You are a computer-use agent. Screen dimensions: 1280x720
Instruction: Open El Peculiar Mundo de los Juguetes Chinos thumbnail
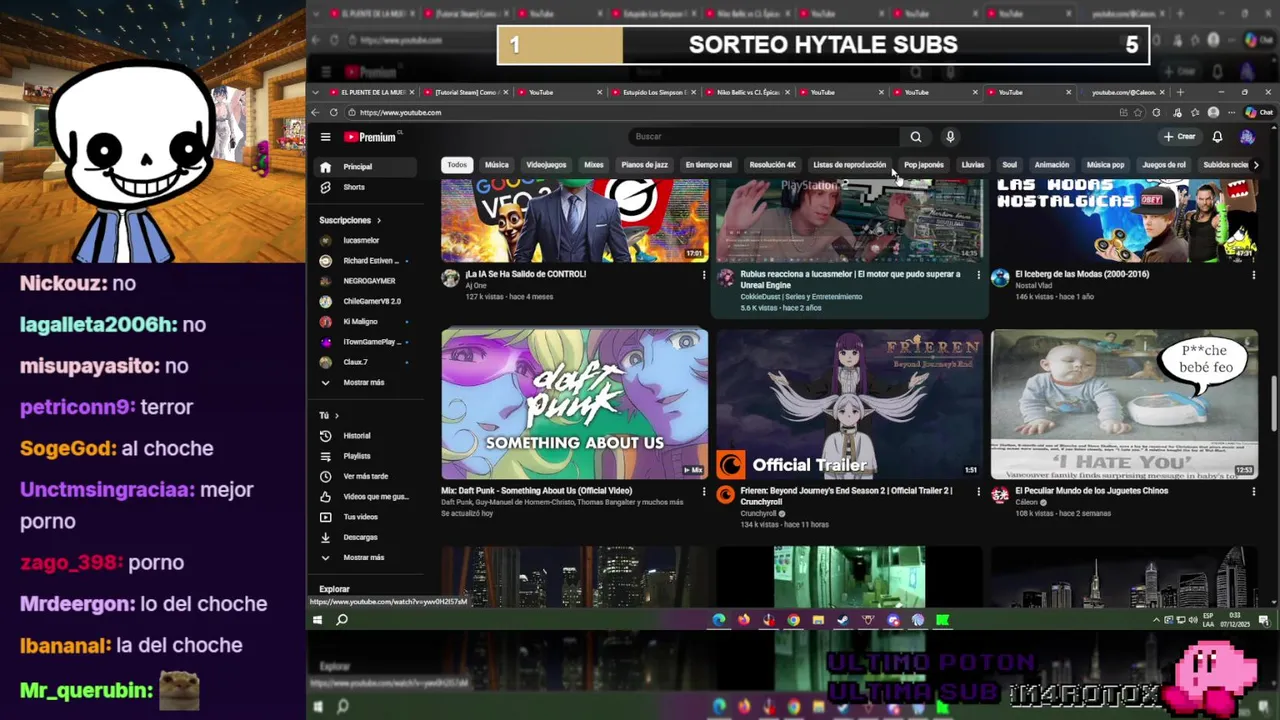coord(1124,404)
